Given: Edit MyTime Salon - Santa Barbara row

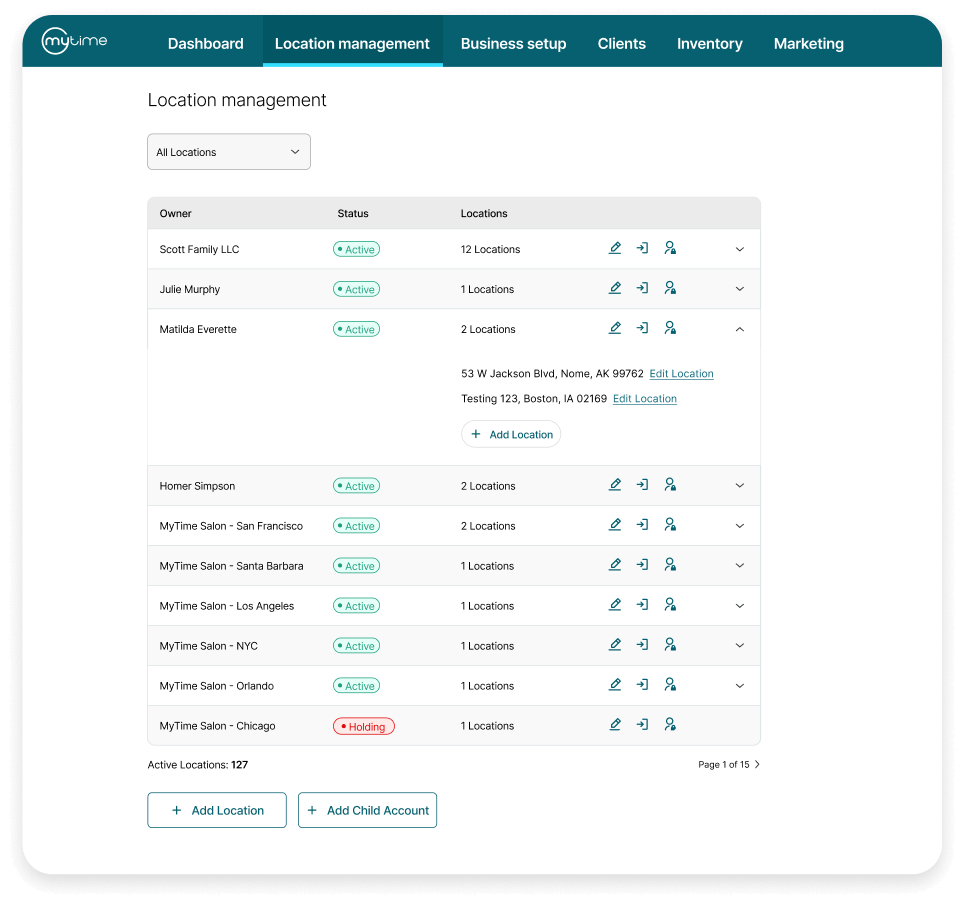Looking at the screenshot, I should tap(615, 565).
